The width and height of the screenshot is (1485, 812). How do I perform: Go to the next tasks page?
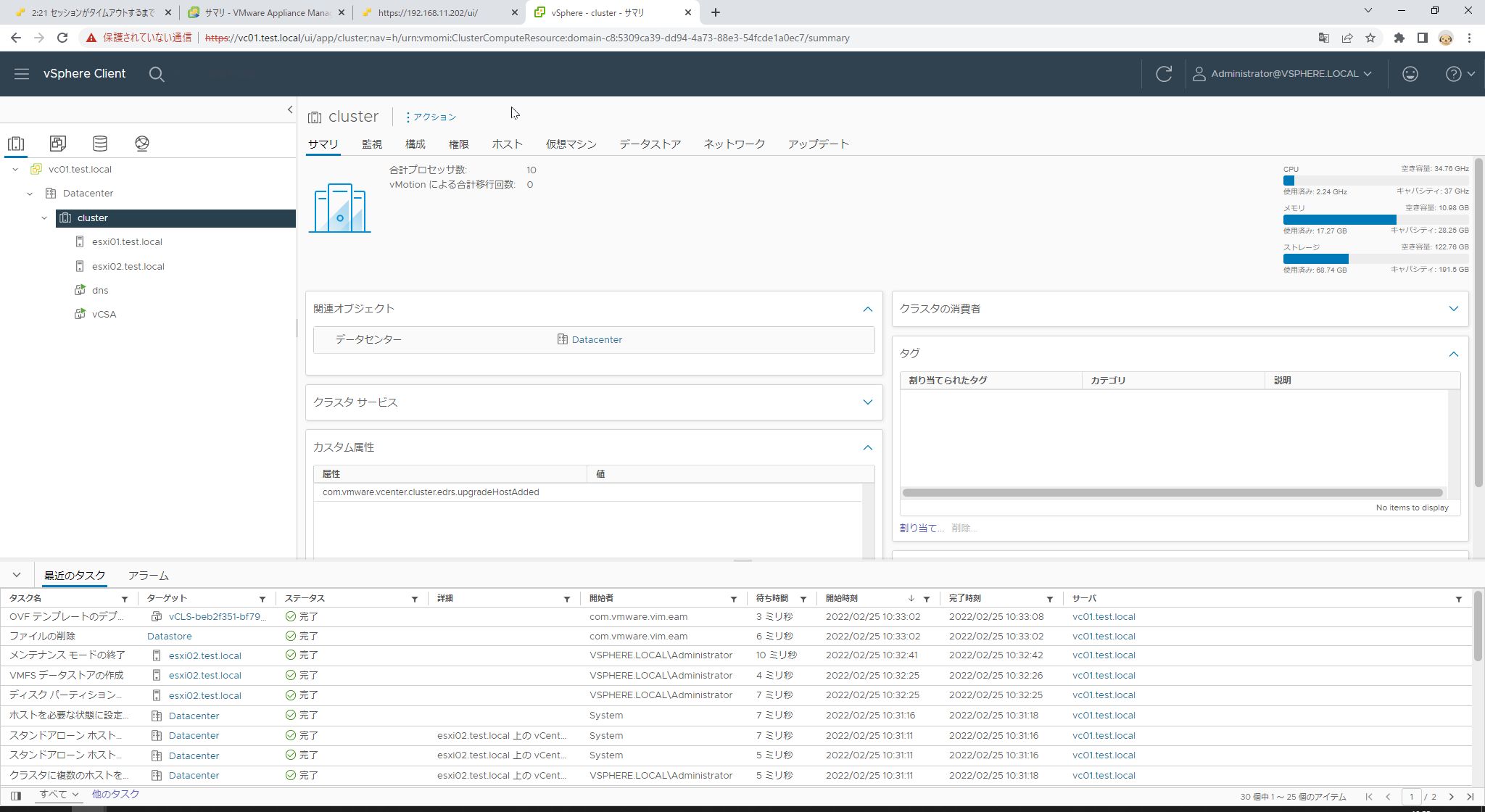[1451, 797]
